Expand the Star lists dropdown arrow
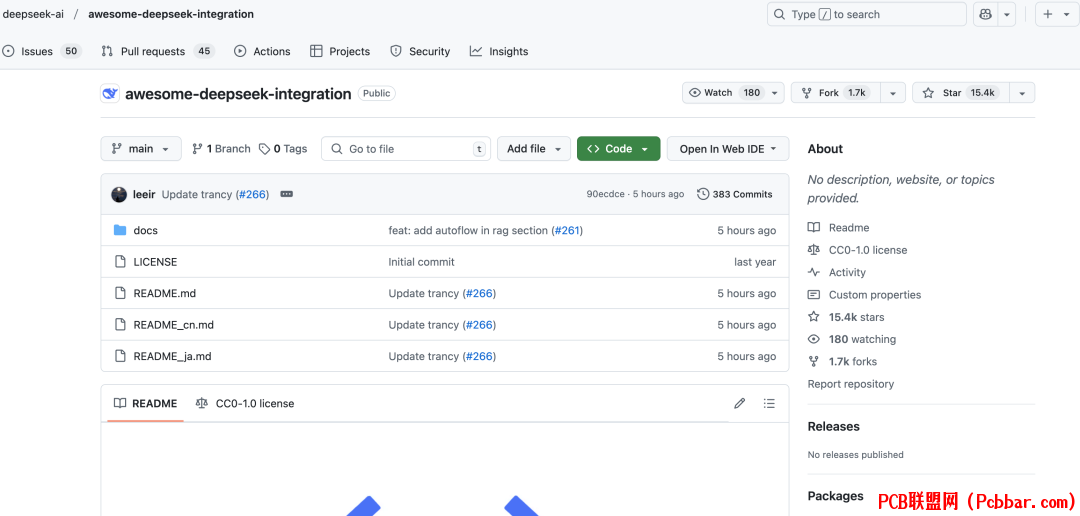 1022,92
